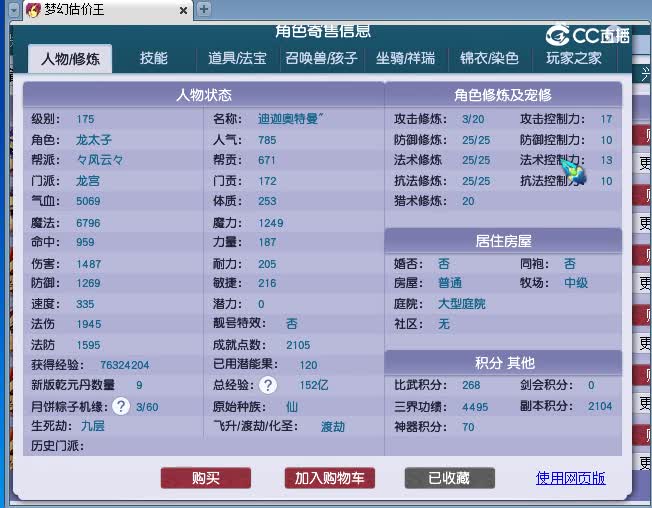Open the 坐骑/祥瑞 tab
This screenshot has height=508, width=652.
click(405, 58)
